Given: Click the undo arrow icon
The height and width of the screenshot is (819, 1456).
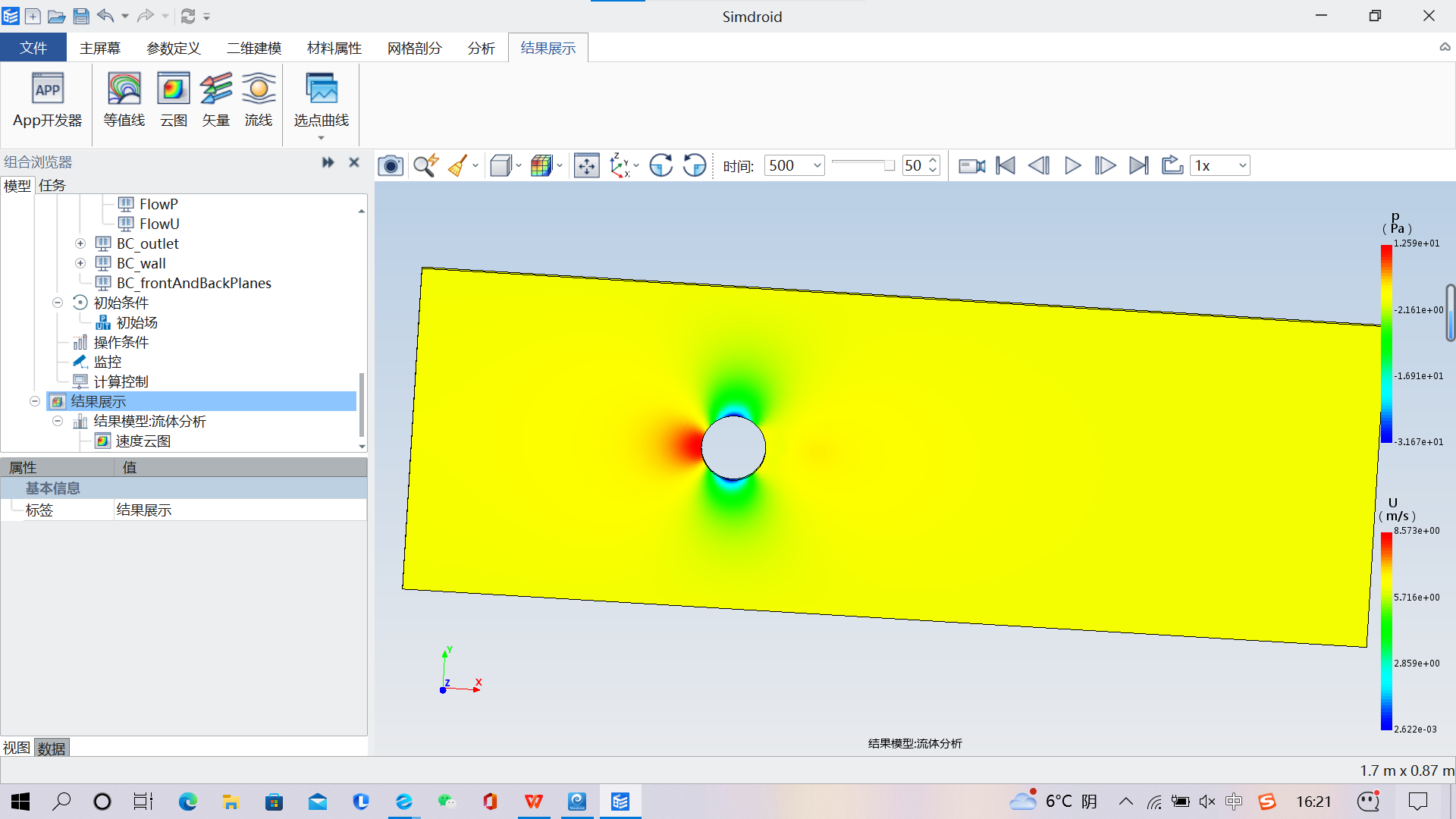Looking at the screenshot, I should pos(105,16).
